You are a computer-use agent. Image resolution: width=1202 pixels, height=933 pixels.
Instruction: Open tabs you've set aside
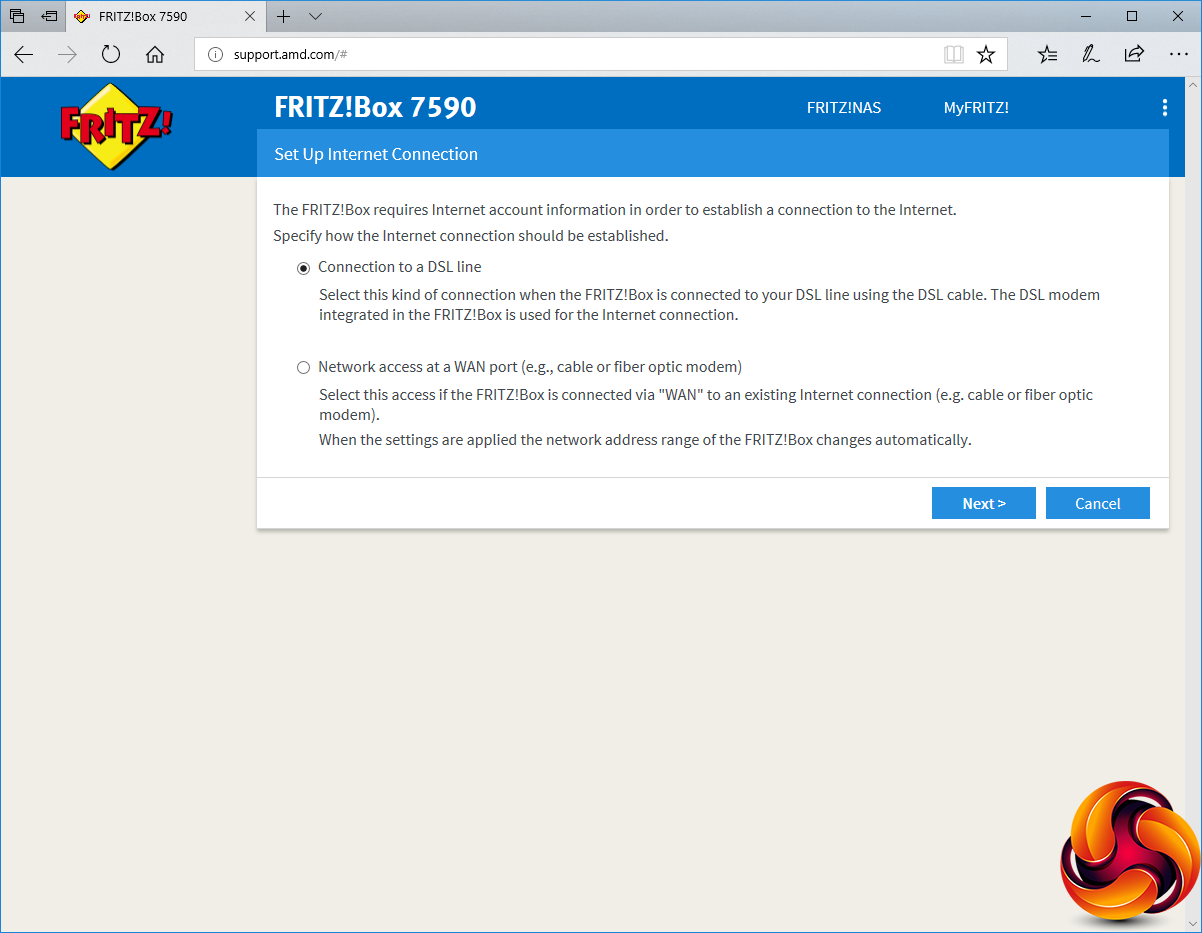[17, 16]
